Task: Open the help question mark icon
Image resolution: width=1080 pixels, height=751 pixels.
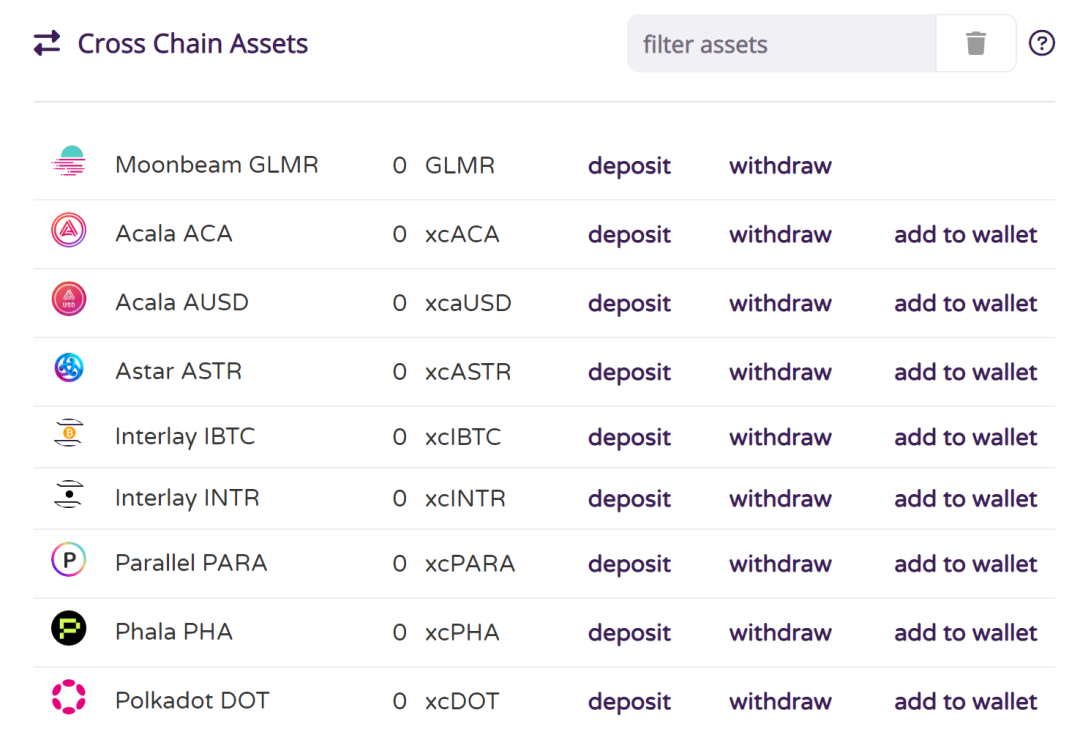Action: point(1042,43)
